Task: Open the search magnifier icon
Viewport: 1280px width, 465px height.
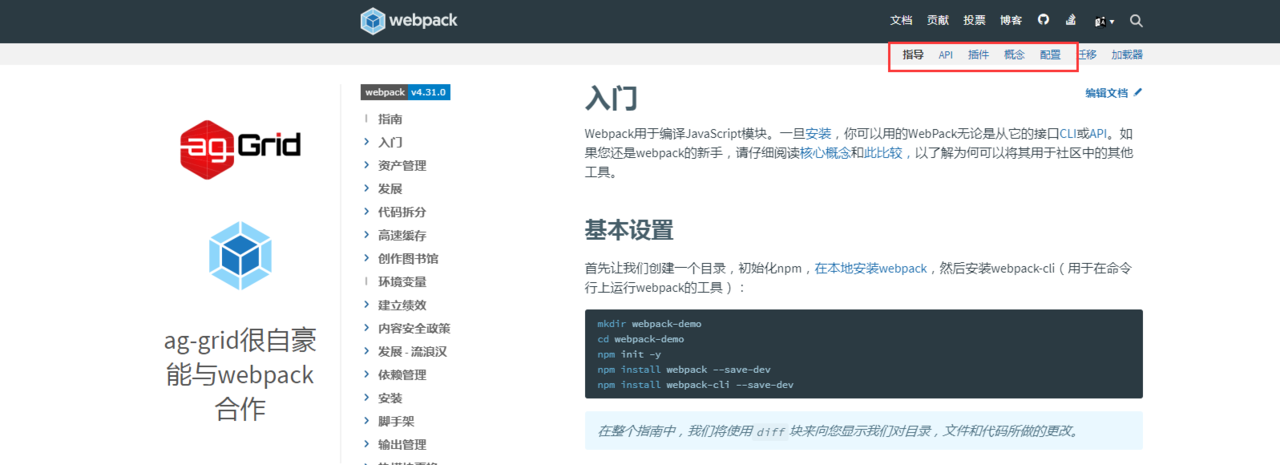Action: (x=1136, y=21)
